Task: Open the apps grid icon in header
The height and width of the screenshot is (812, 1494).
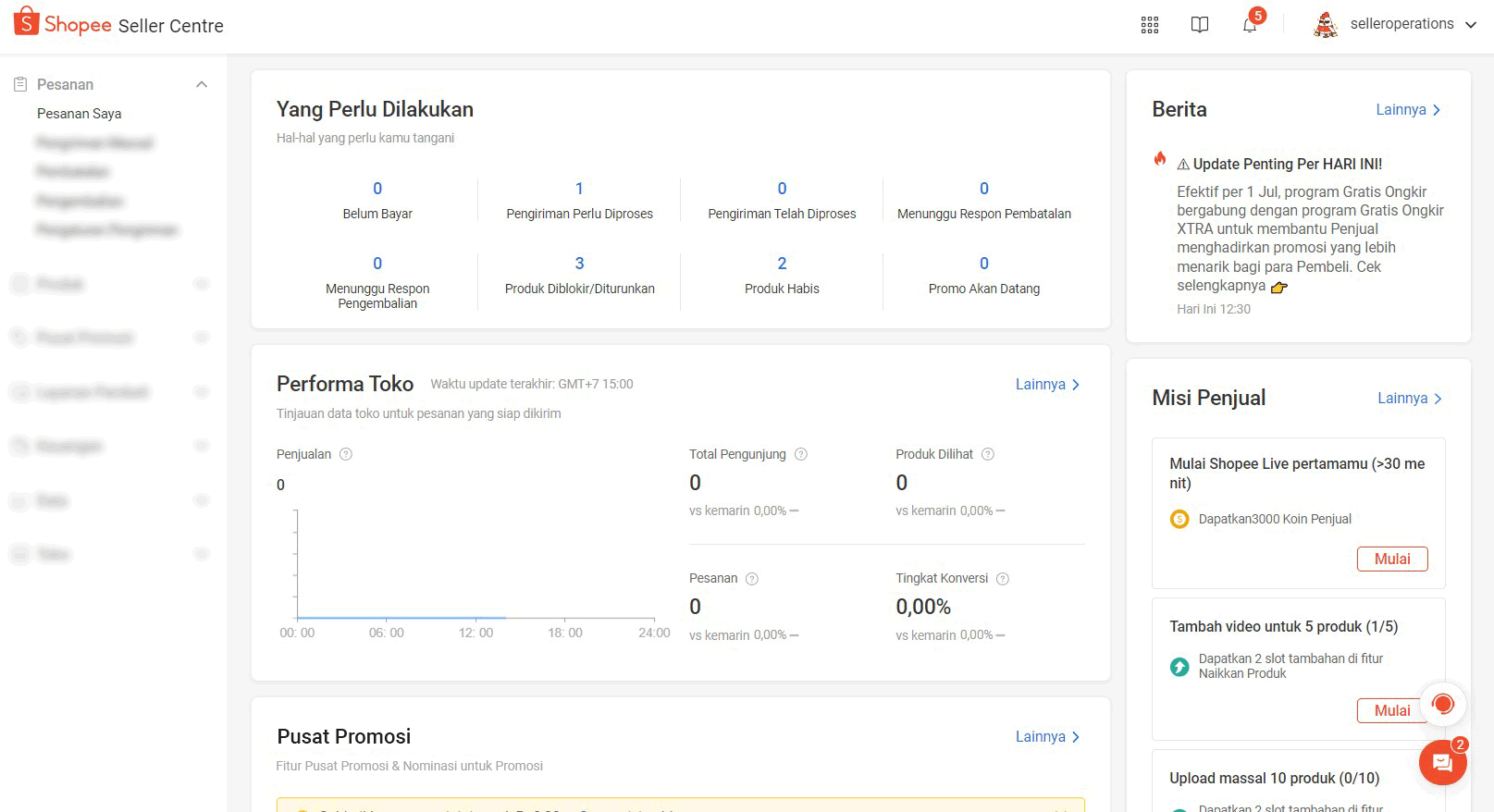Action: [1150, 25]
